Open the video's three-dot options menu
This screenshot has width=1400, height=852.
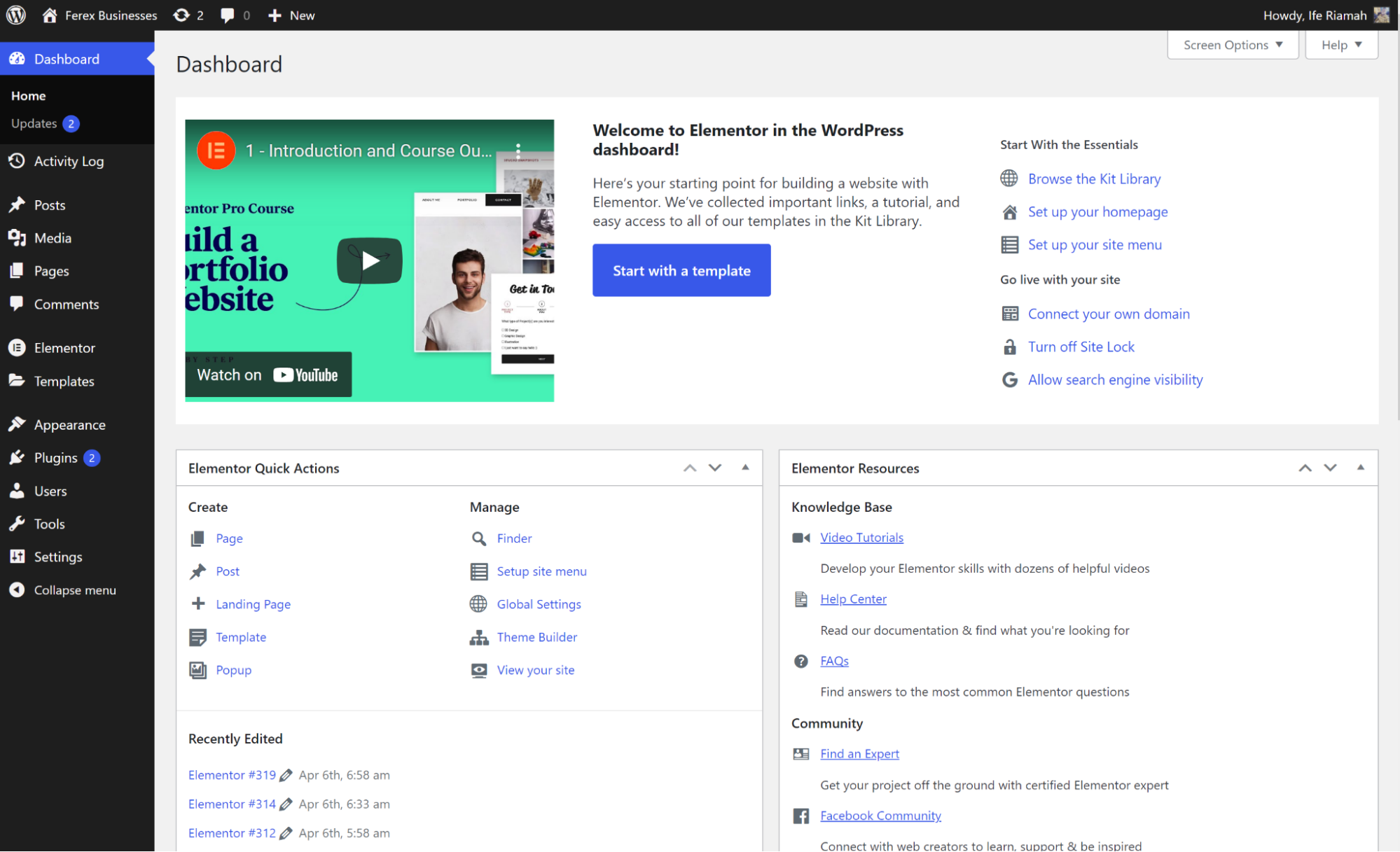tap(518, 150)
